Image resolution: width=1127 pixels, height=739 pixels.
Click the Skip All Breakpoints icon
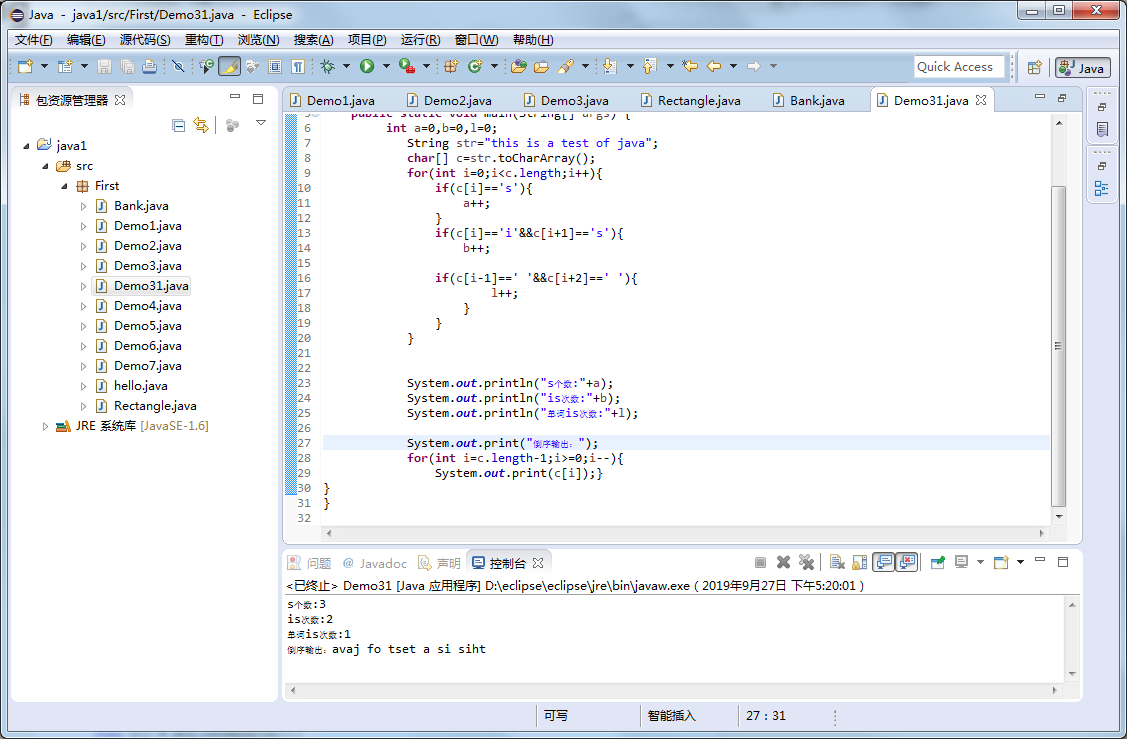(x=178, y=67)
